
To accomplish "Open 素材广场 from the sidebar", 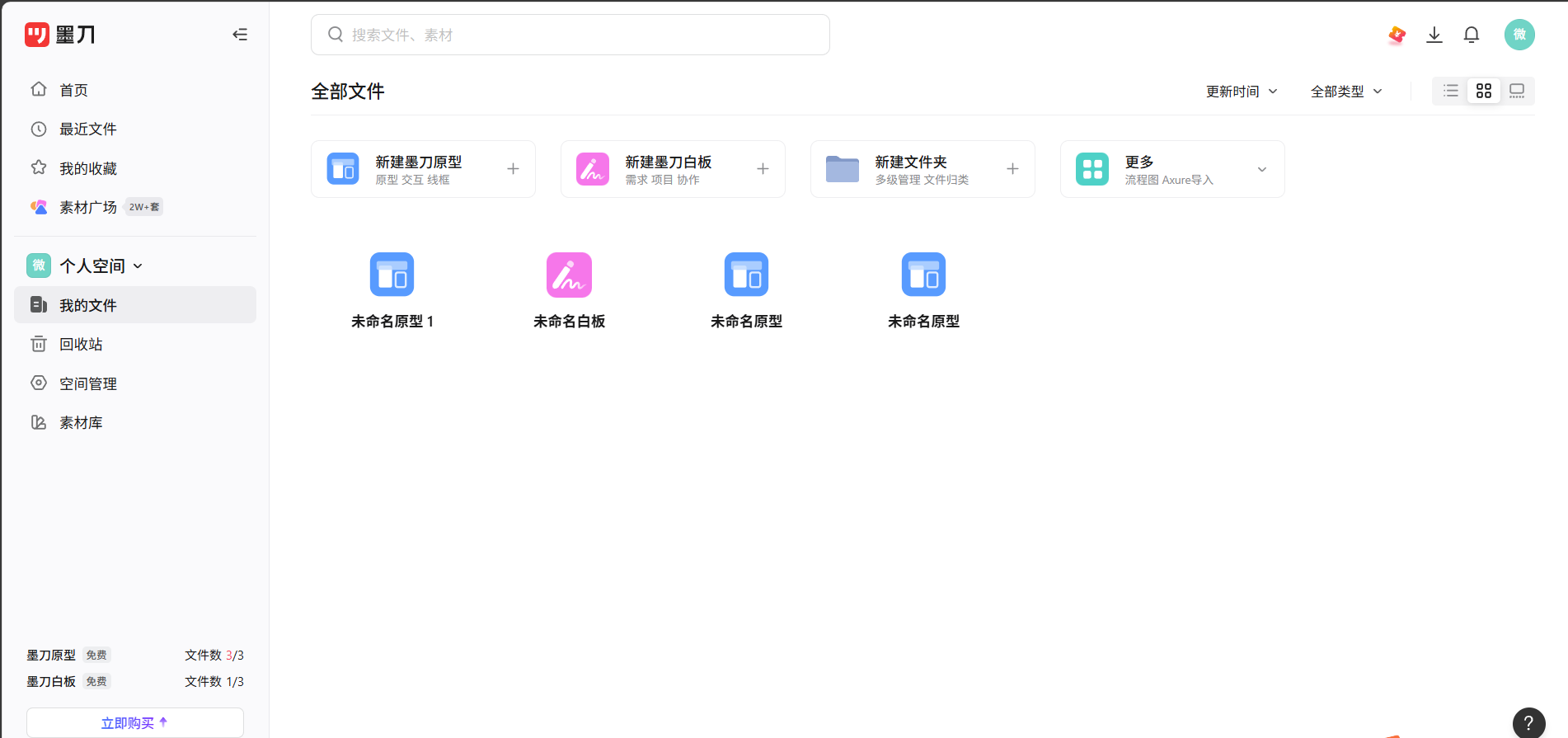I will pos(88,207).
